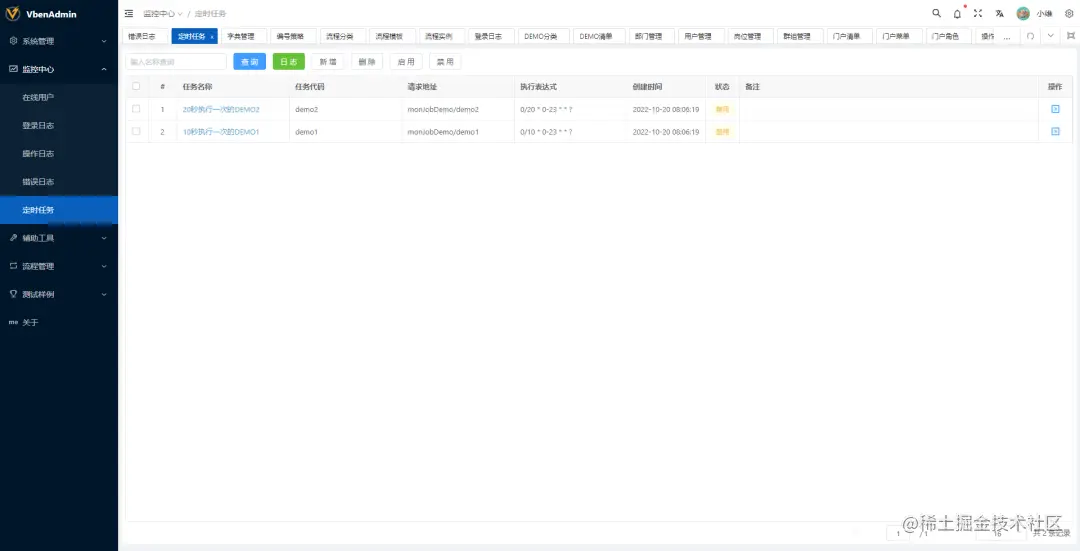Tick the select-all checkbox in table header
Screen dimensions: 1080x551
point(136,86)
